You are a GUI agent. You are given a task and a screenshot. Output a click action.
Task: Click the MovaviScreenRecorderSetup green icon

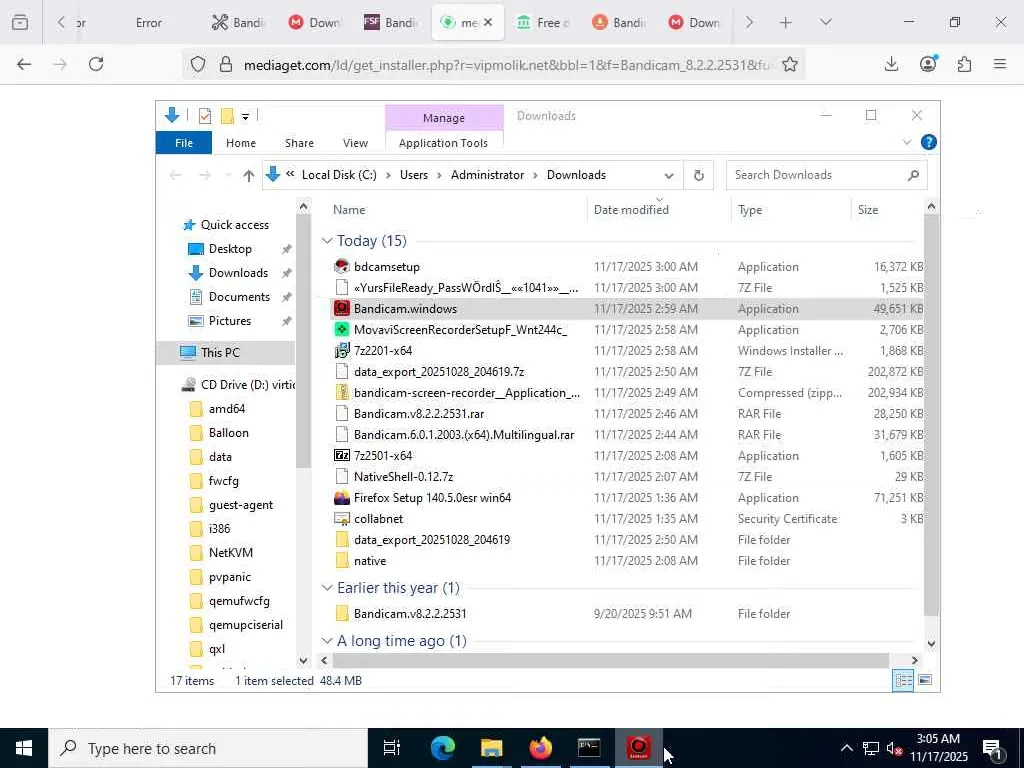342,329
